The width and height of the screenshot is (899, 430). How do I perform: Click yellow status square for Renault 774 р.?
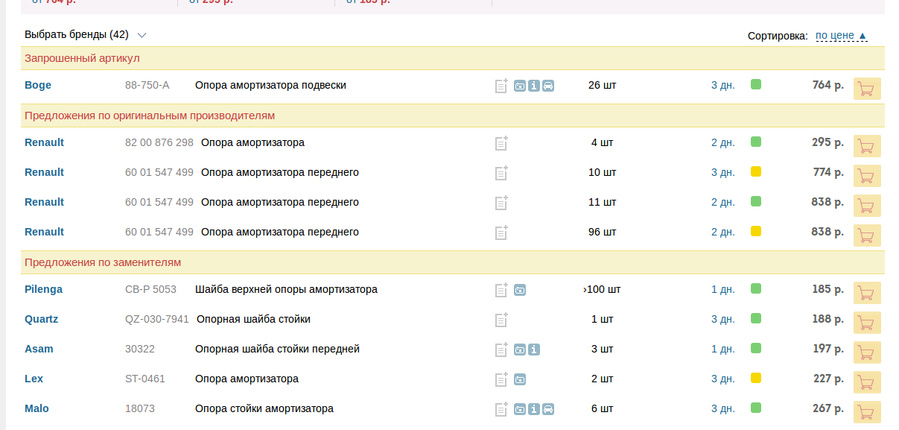pos(756,172)
